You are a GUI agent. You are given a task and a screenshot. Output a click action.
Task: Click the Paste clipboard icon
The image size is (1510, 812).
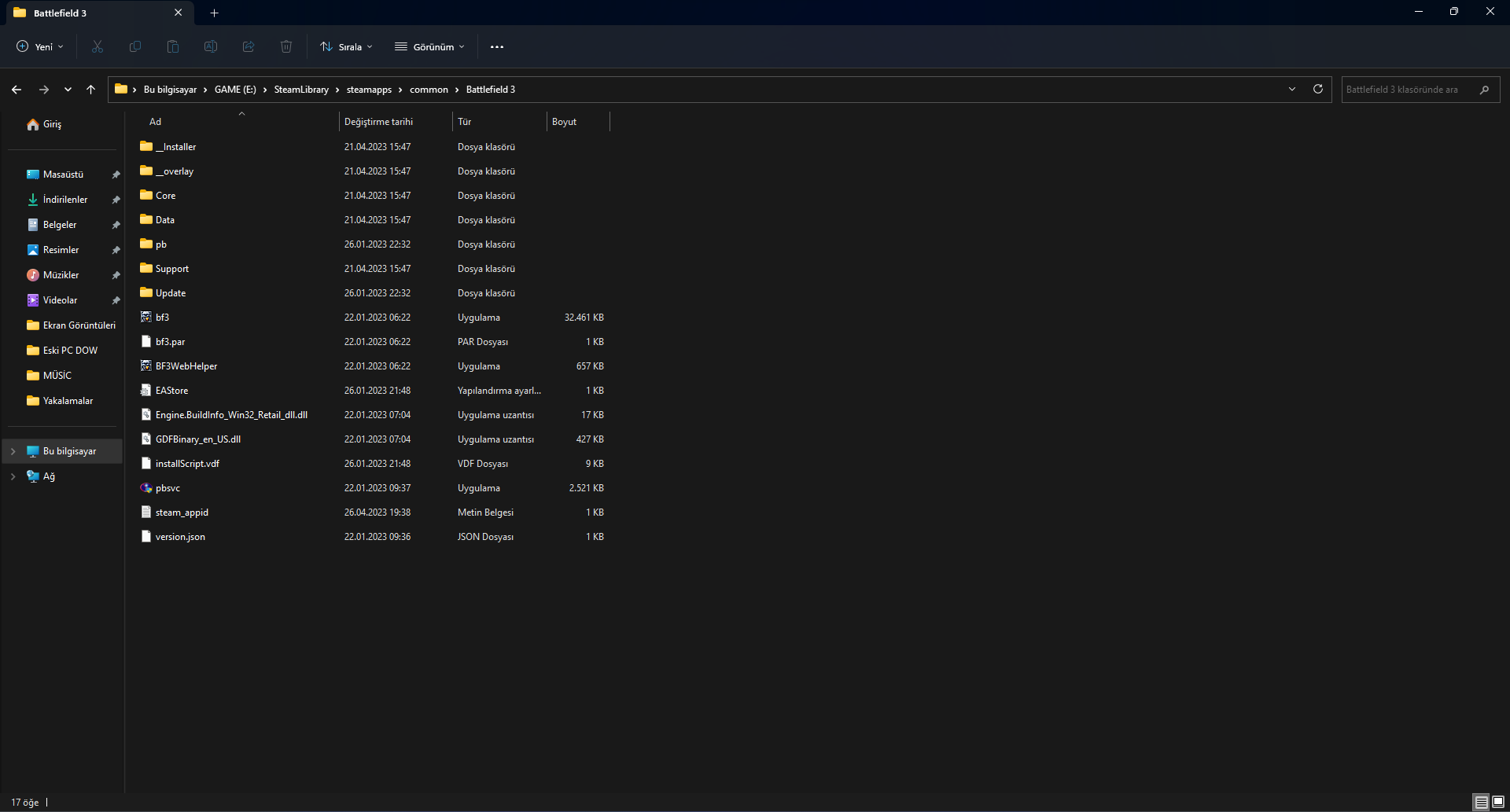[173, 47]
